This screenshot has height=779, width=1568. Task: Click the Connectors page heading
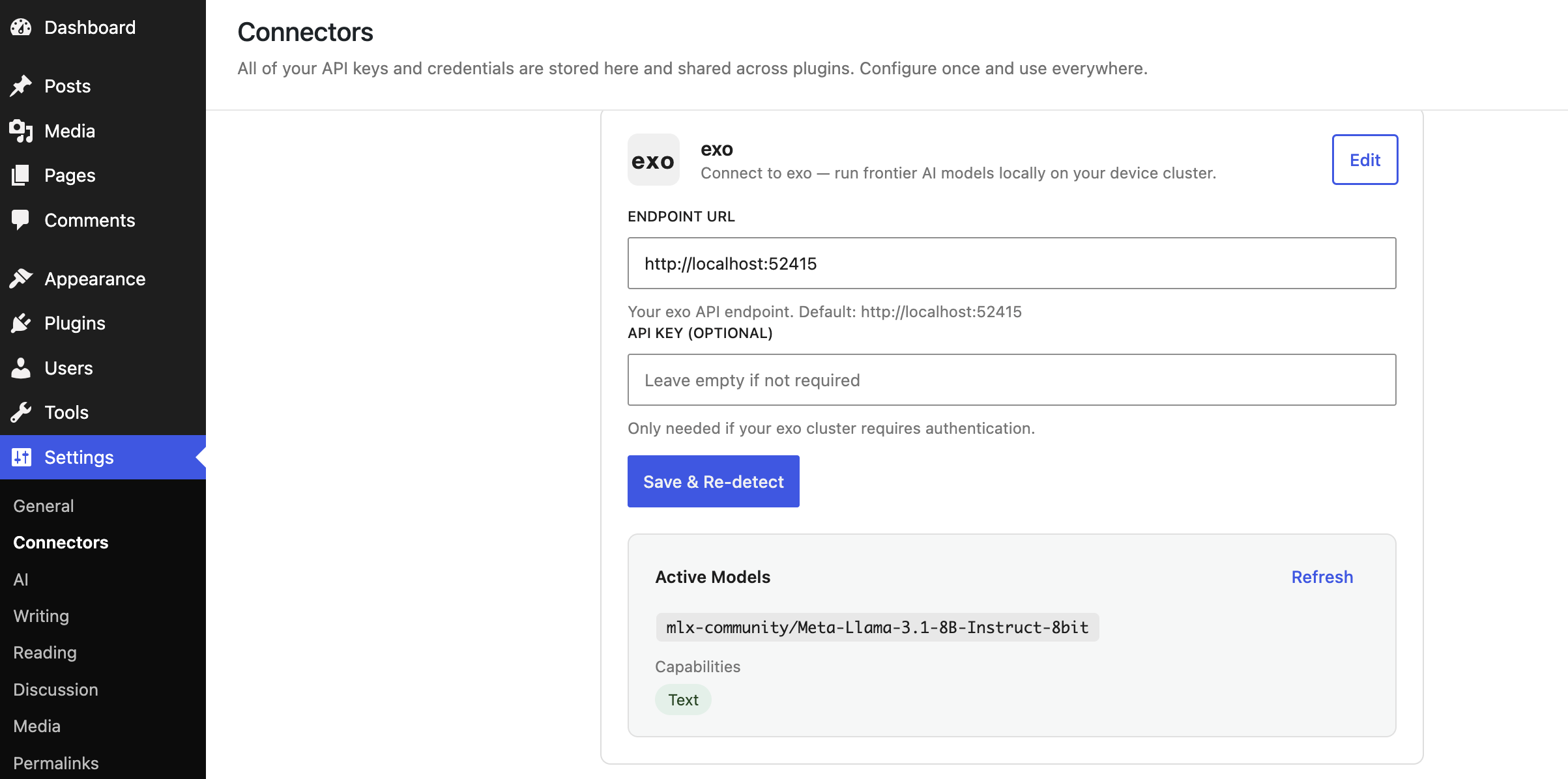[x=305, y=32]
